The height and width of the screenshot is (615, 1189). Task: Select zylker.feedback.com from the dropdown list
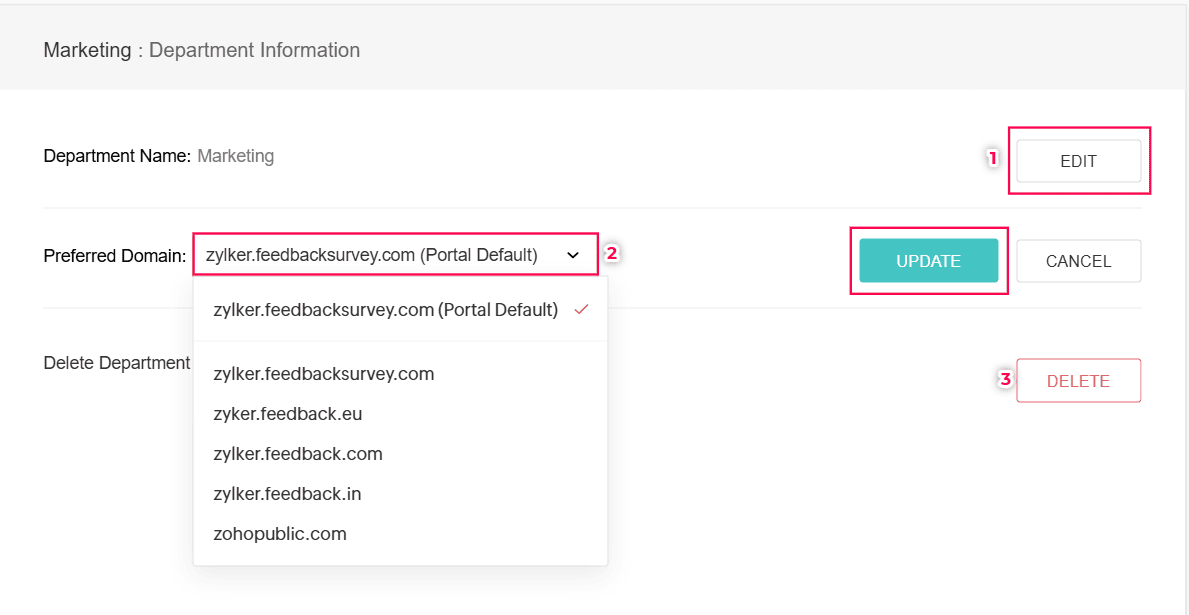point(298,454)
